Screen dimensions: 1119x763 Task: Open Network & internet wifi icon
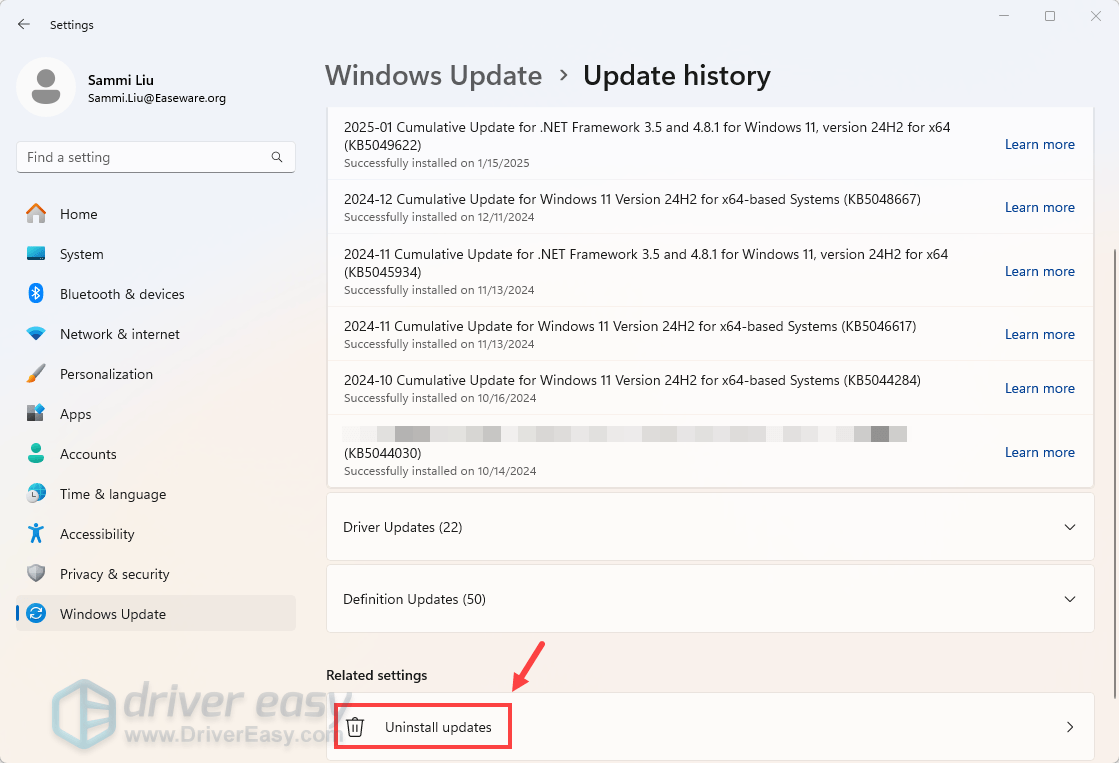(36, 334)
